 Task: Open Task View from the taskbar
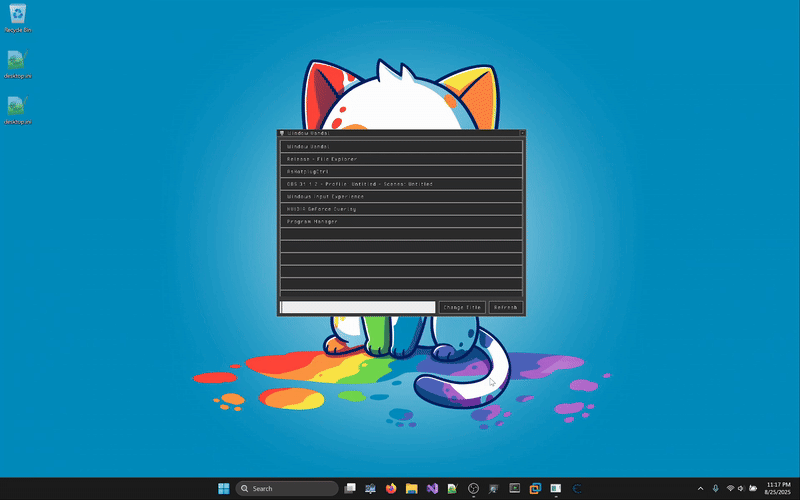[350, 488]
